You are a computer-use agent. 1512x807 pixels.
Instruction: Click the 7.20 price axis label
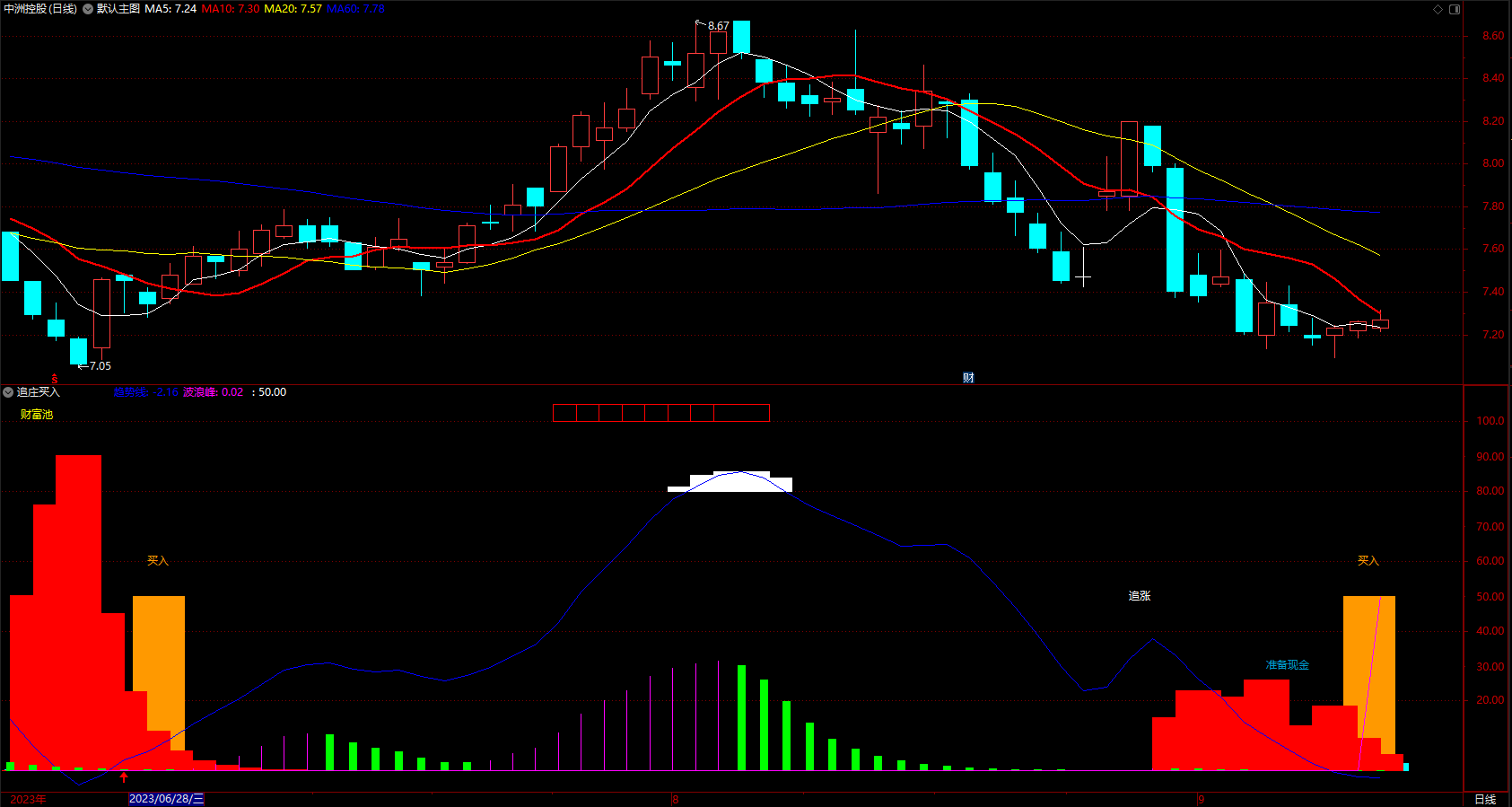(1493, 335)
